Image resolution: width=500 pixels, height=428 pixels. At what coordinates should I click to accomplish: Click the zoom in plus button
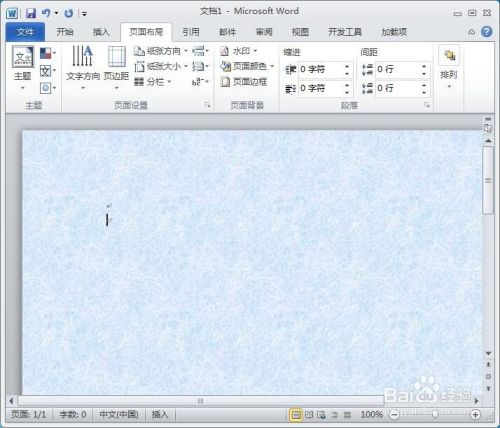475,415
